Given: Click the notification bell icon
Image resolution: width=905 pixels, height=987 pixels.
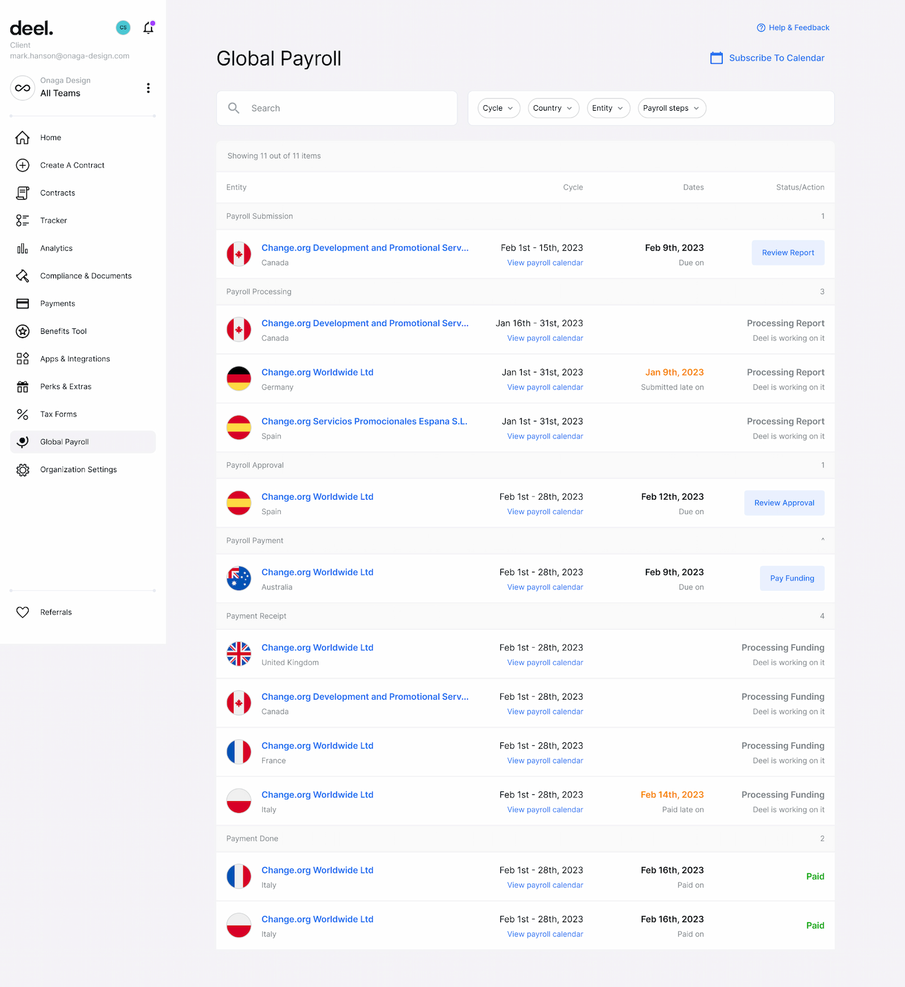Looking at the screenshot, I should click(x=148, y=28).
